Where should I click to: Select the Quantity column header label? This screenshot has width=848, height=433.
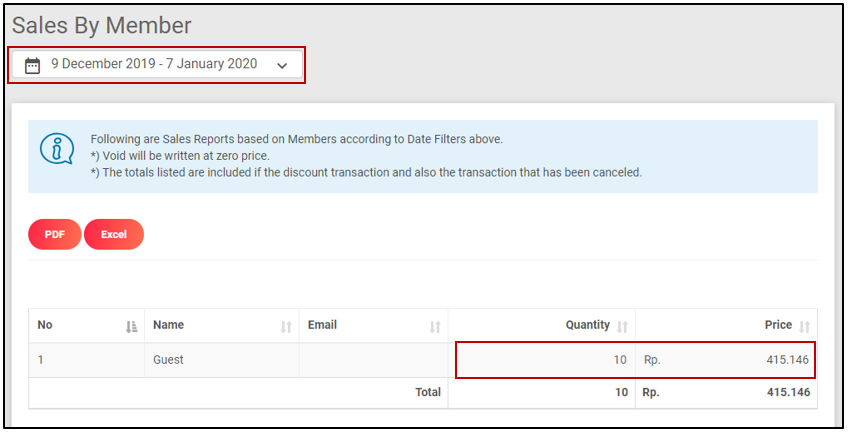587,325
